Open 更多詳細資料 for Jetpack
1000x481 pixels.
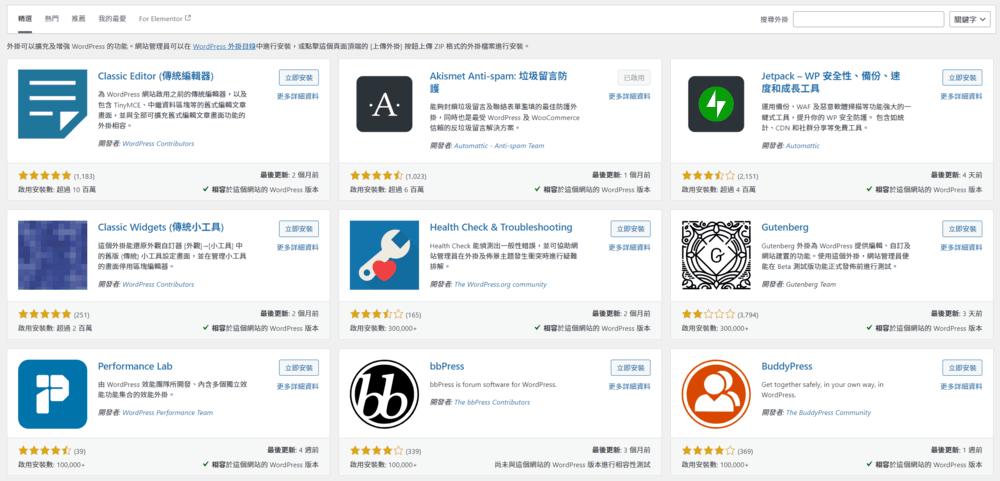[x=961, y=96]
